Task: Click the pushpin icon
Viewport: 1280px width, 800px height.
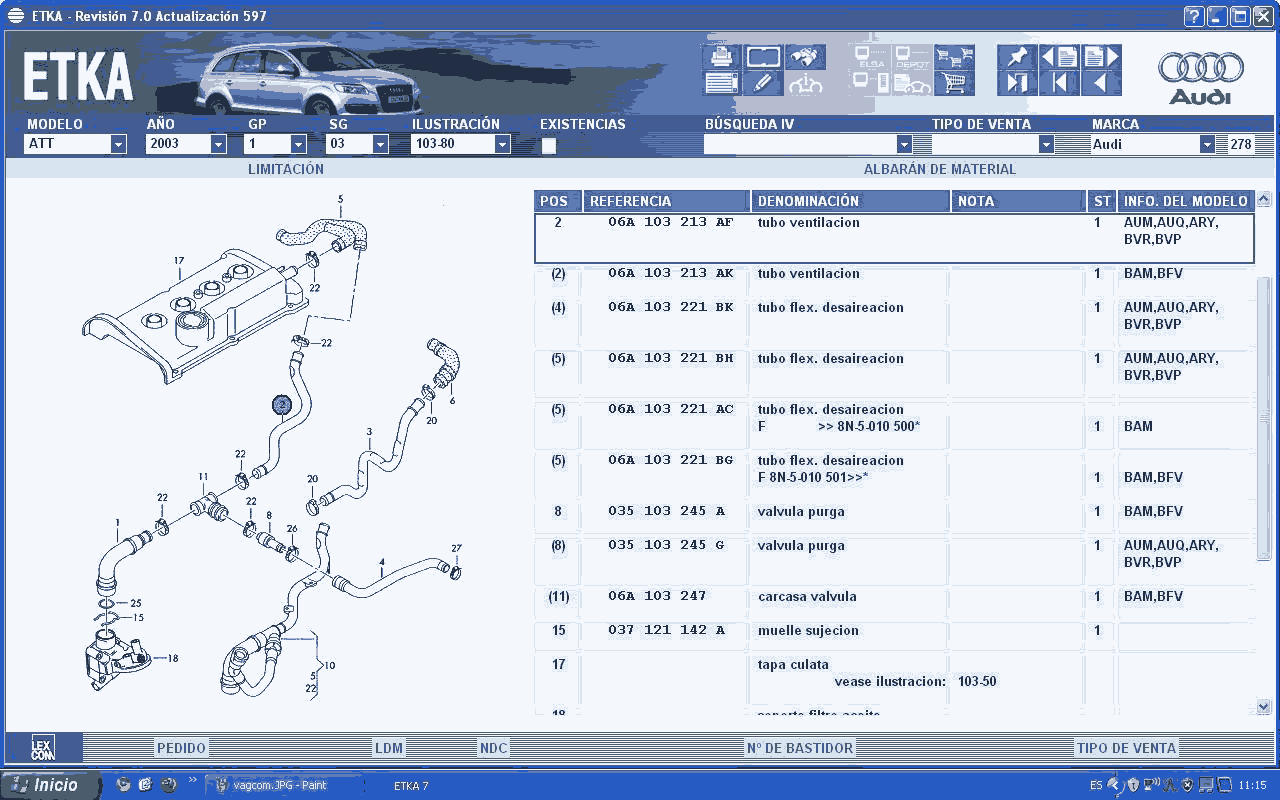Action: [1017, 57]
